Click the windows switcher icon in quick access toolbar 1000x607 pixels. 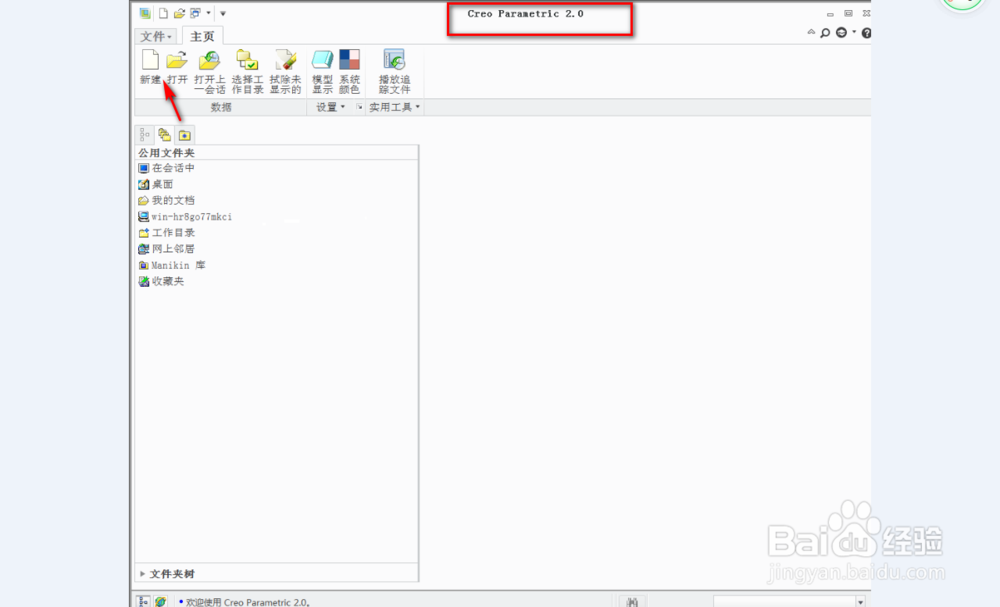(x=195, y=13)
